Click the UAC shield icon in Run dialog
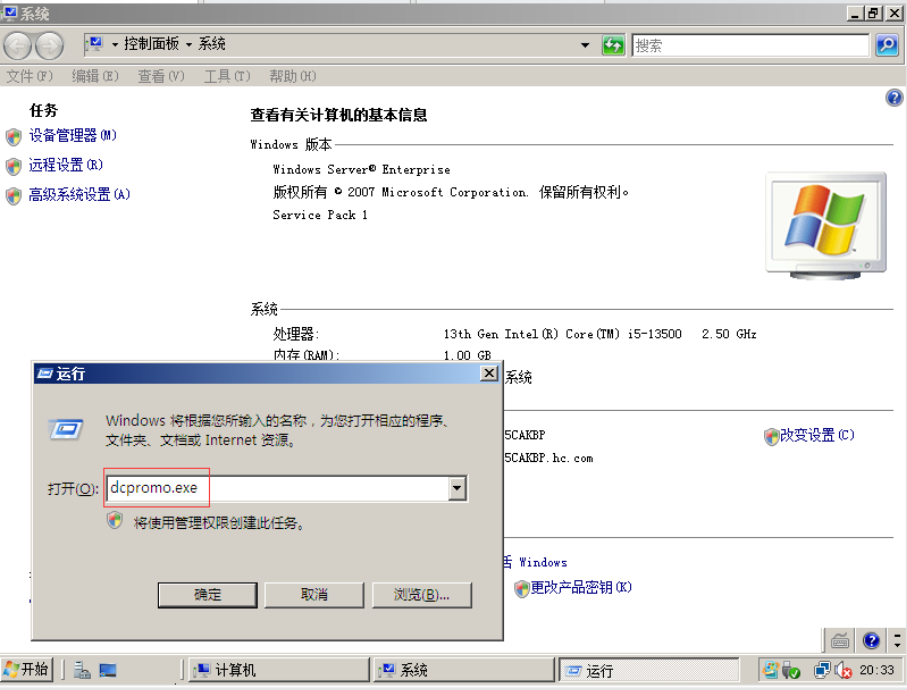This screenshot has width=907, height=690. tap(113, 521)
